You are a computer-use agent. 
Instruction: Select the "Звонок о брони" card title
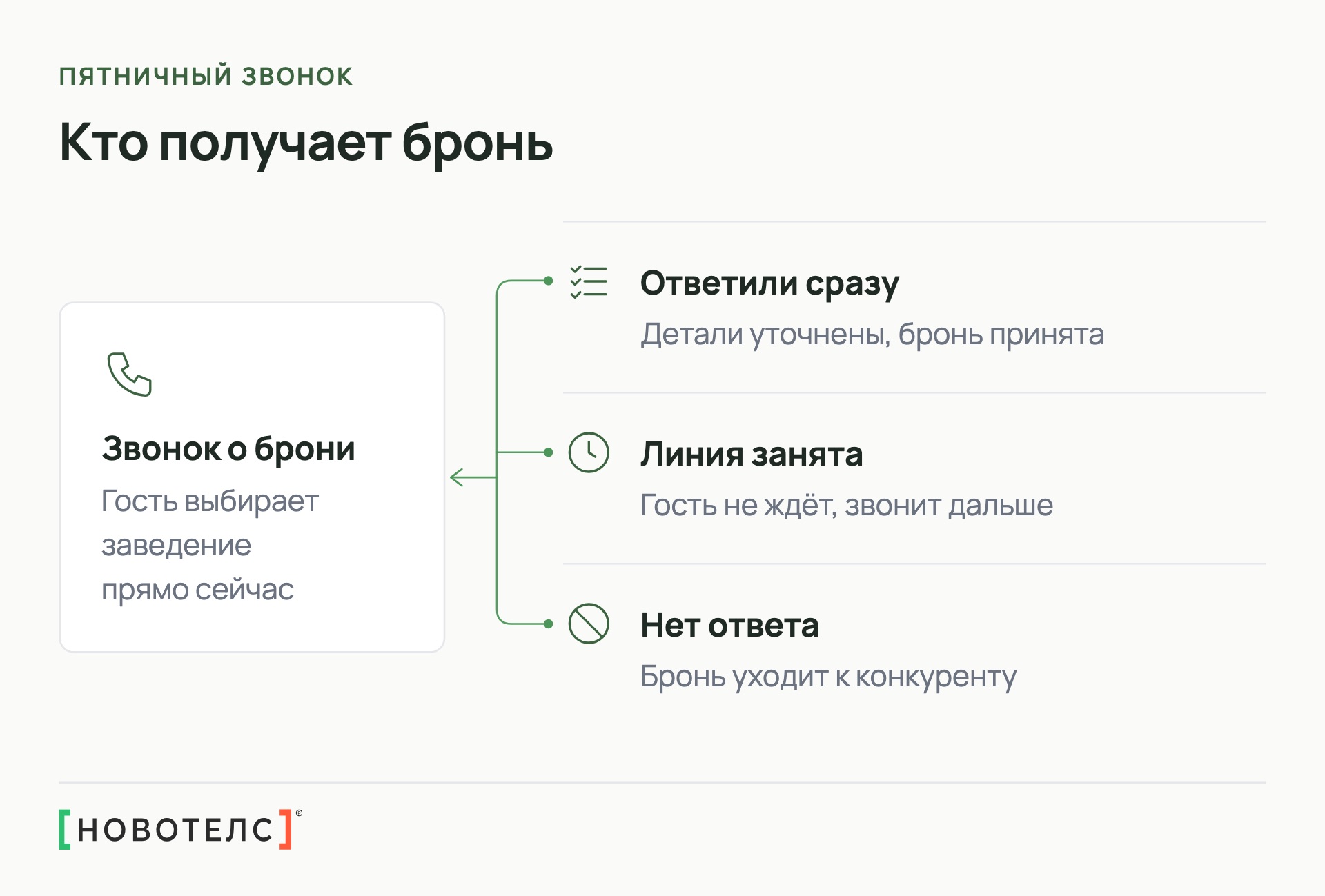[228, 449]
